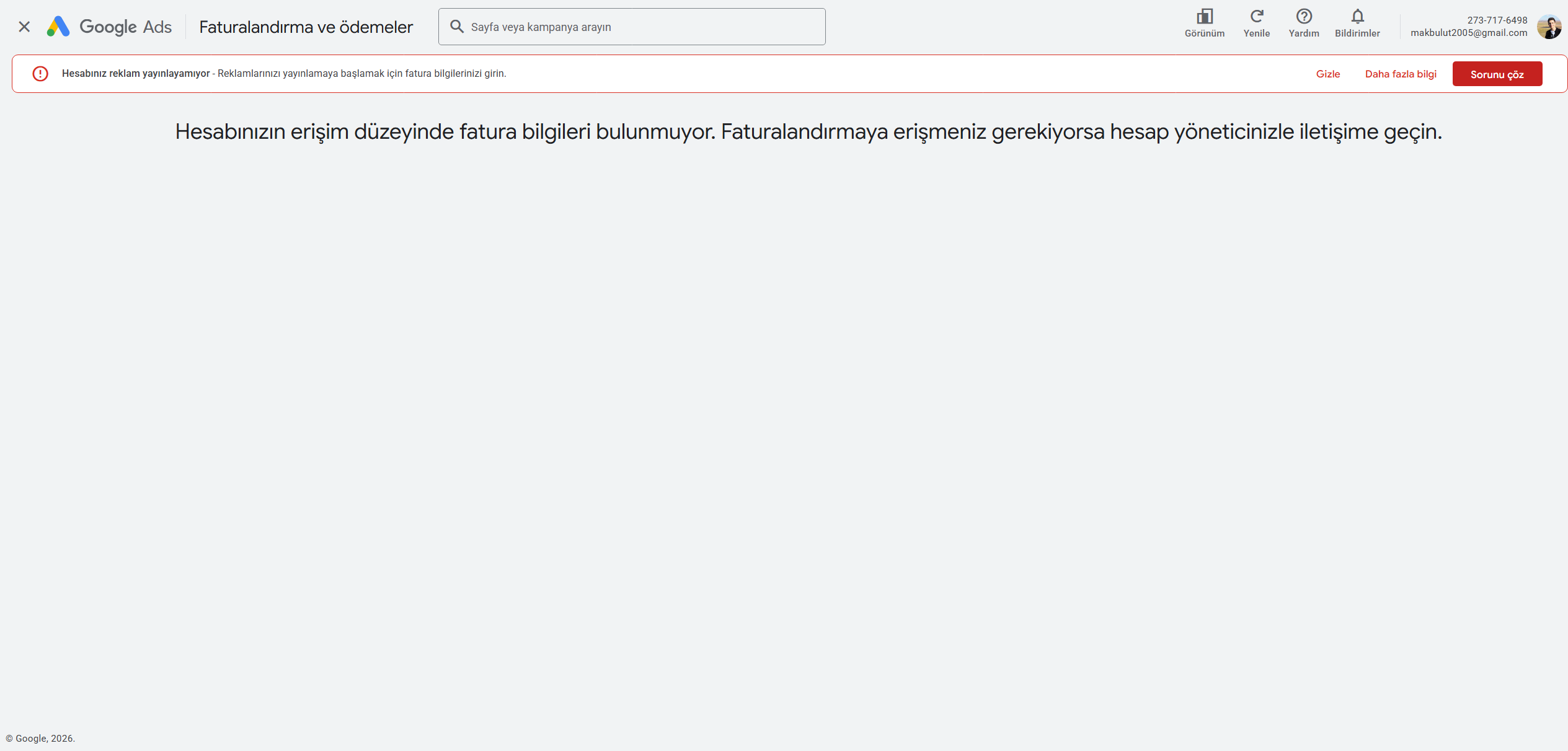Open the 'Daha fazla bilgi' link
1568x751 pixels.
1400,74
